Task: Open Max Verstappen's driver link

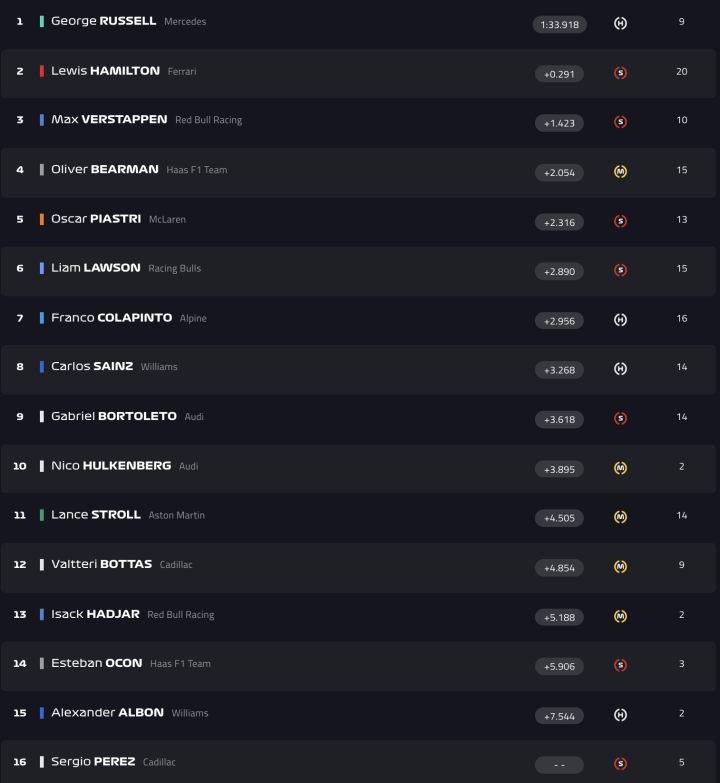Action: pyautogui.click(x=109, y=120)
